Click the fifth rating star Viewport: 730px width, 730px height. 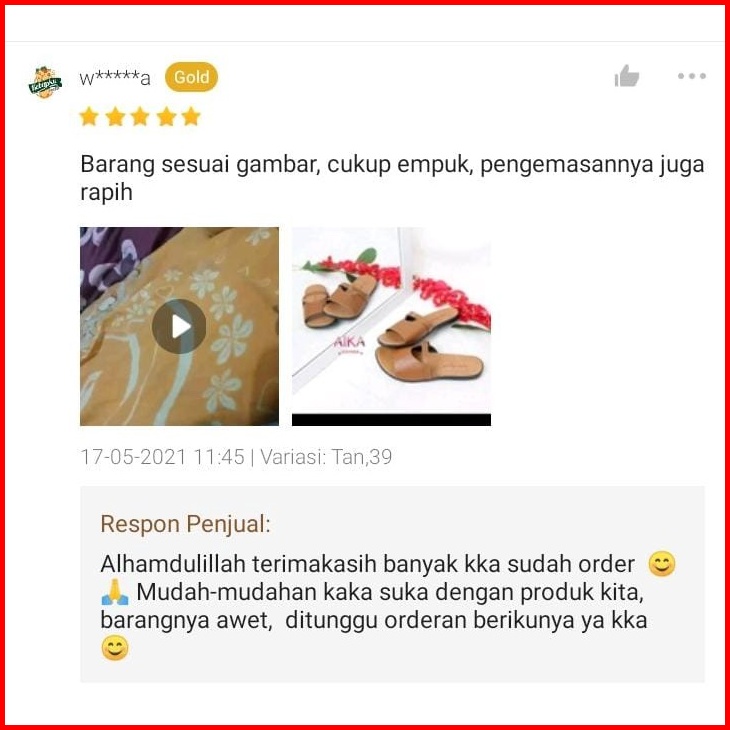click(x=190, y=116)
